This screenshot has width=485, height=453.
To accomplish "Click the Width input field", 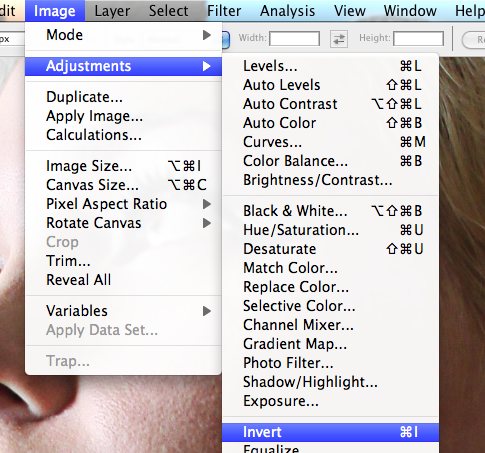I will click(295, 39).
